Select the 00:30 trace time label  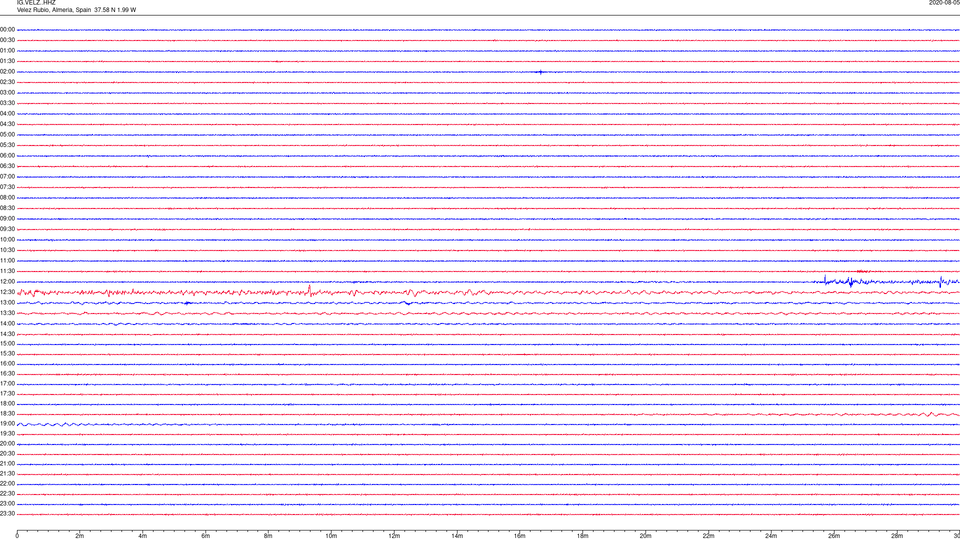tap(7, 40)
